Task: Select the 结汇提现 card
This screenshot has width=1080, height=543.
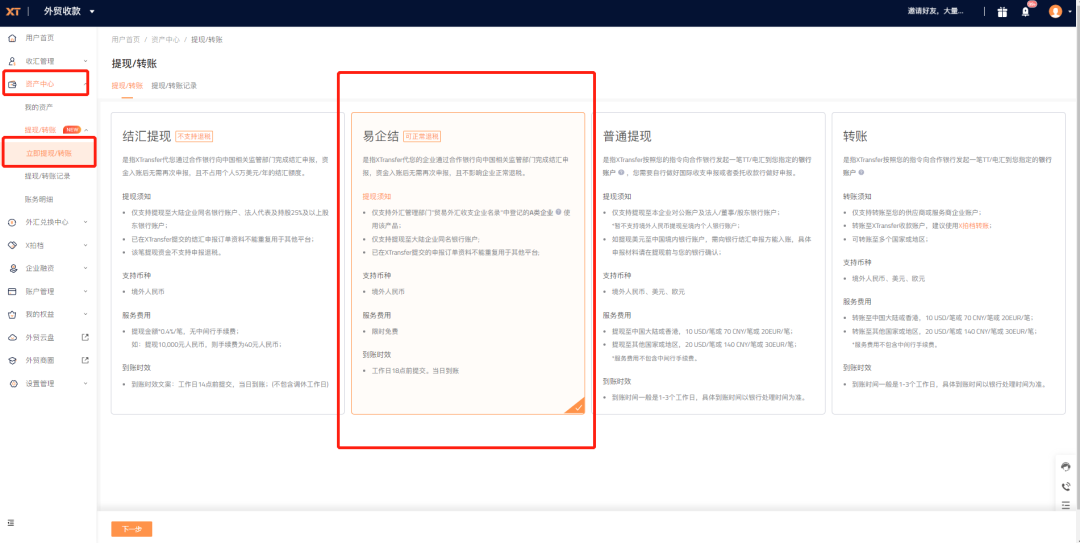Action: pyautogui.click(x=227, y=263)
